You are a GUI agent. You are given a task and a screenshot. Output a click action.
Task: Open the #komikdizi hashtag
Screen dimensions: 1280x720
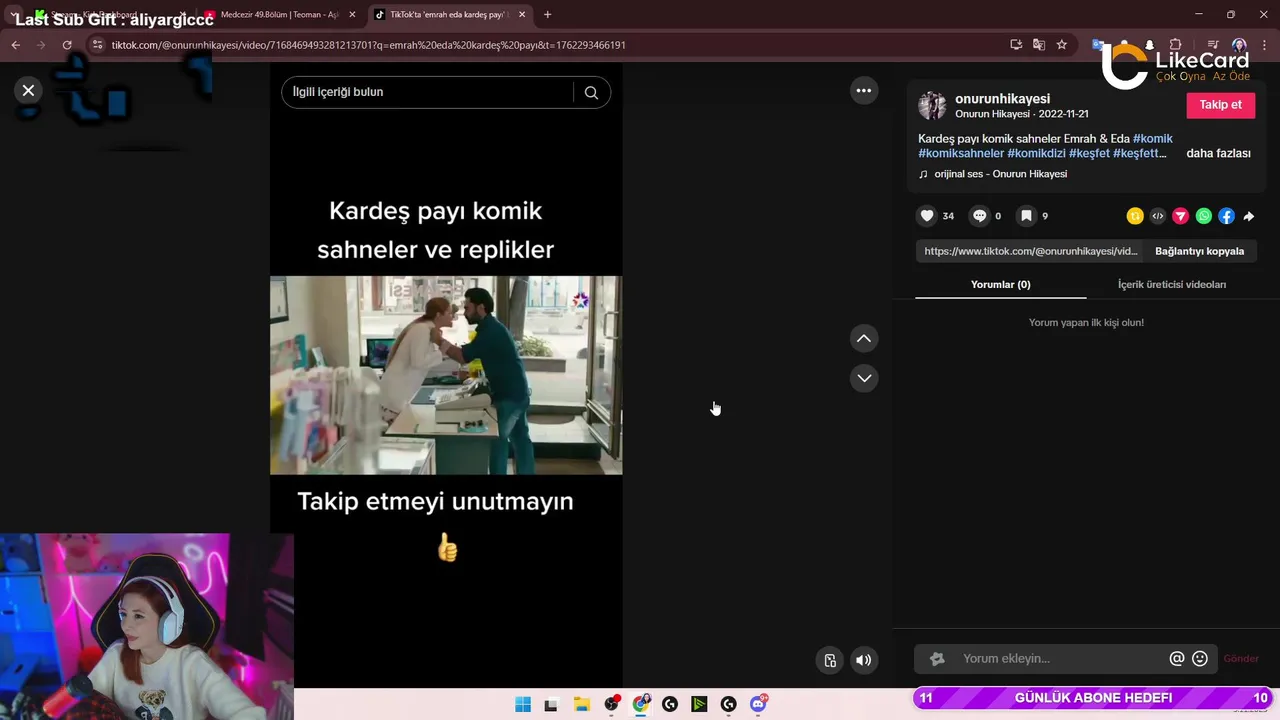tap(1036, 153)
